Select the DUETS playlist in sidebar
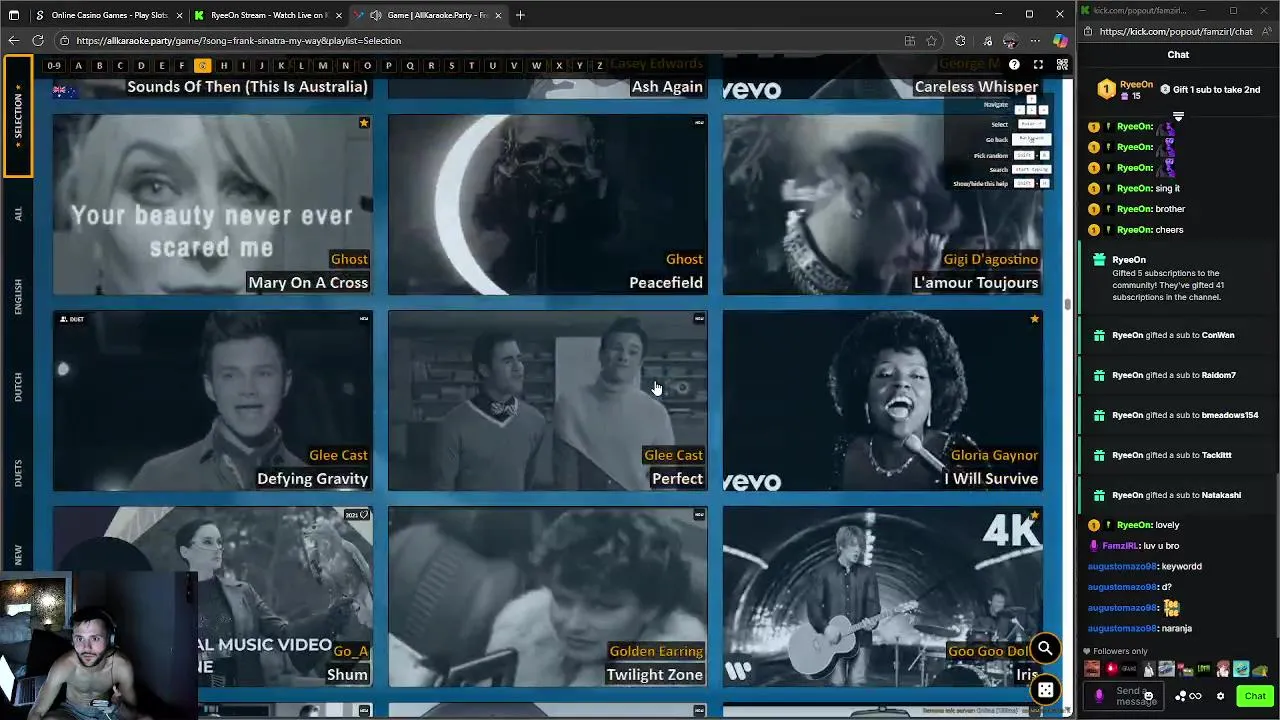Image resolution: width=1280 pixels, height=720 pixels. pos(18,473)
